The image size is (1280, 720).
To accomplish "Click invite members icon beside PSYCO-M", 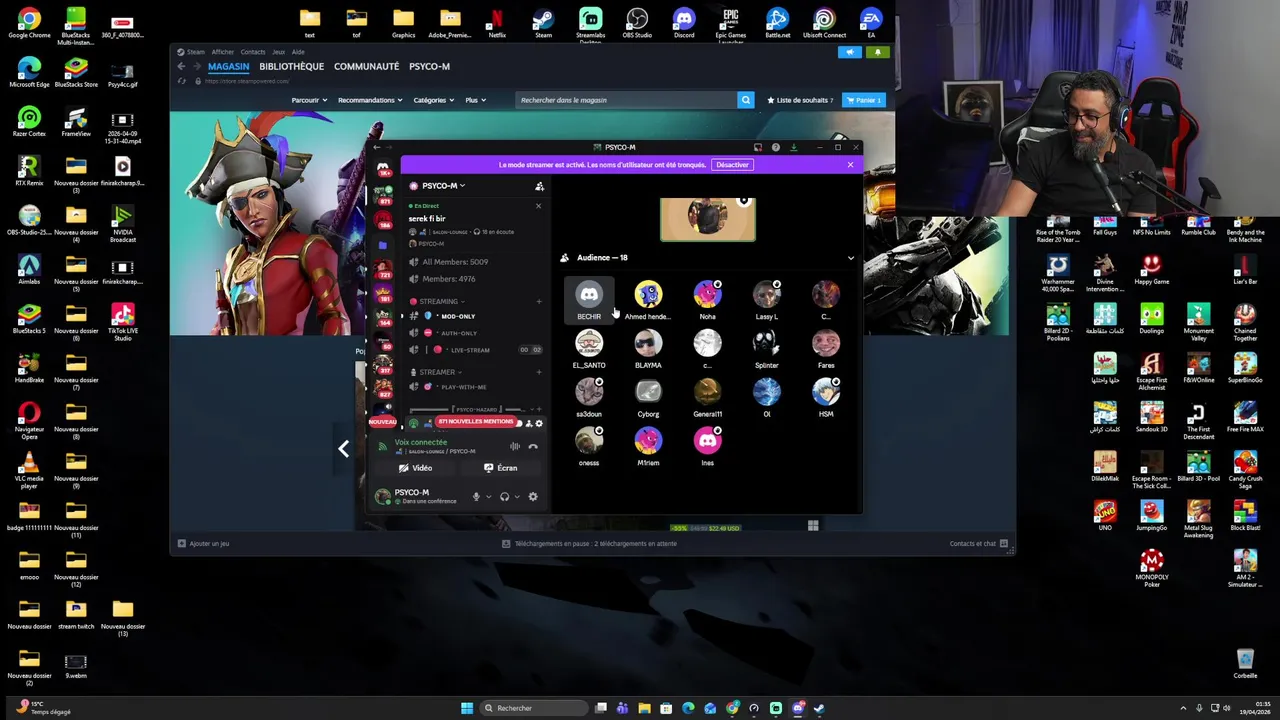I will point(539,186).
